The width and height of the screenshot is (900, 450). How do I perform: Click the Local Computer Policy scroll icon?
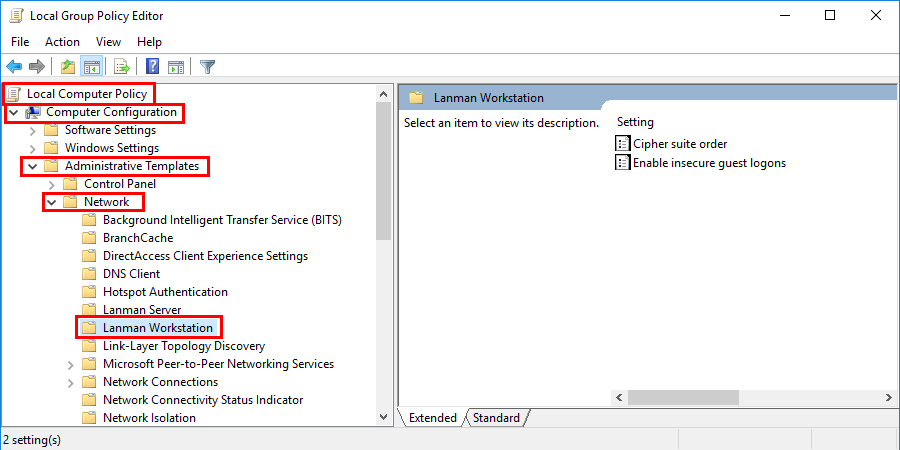pos(15,94)
